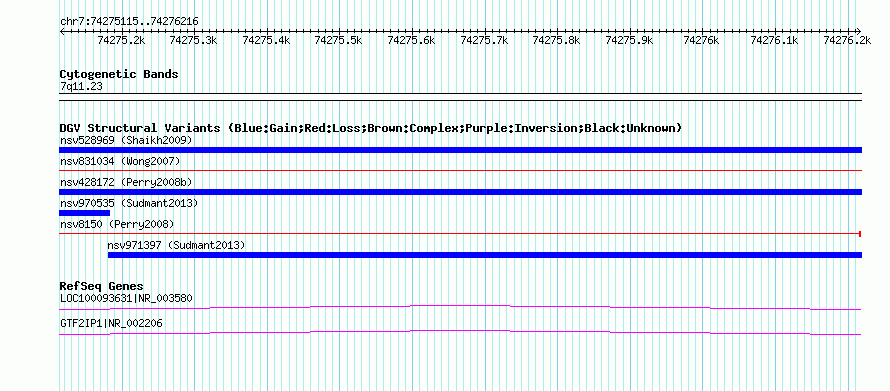Select the short blue nsv970535 bar
The height and width of the screenshot is (391, 890).
point(85,213)
